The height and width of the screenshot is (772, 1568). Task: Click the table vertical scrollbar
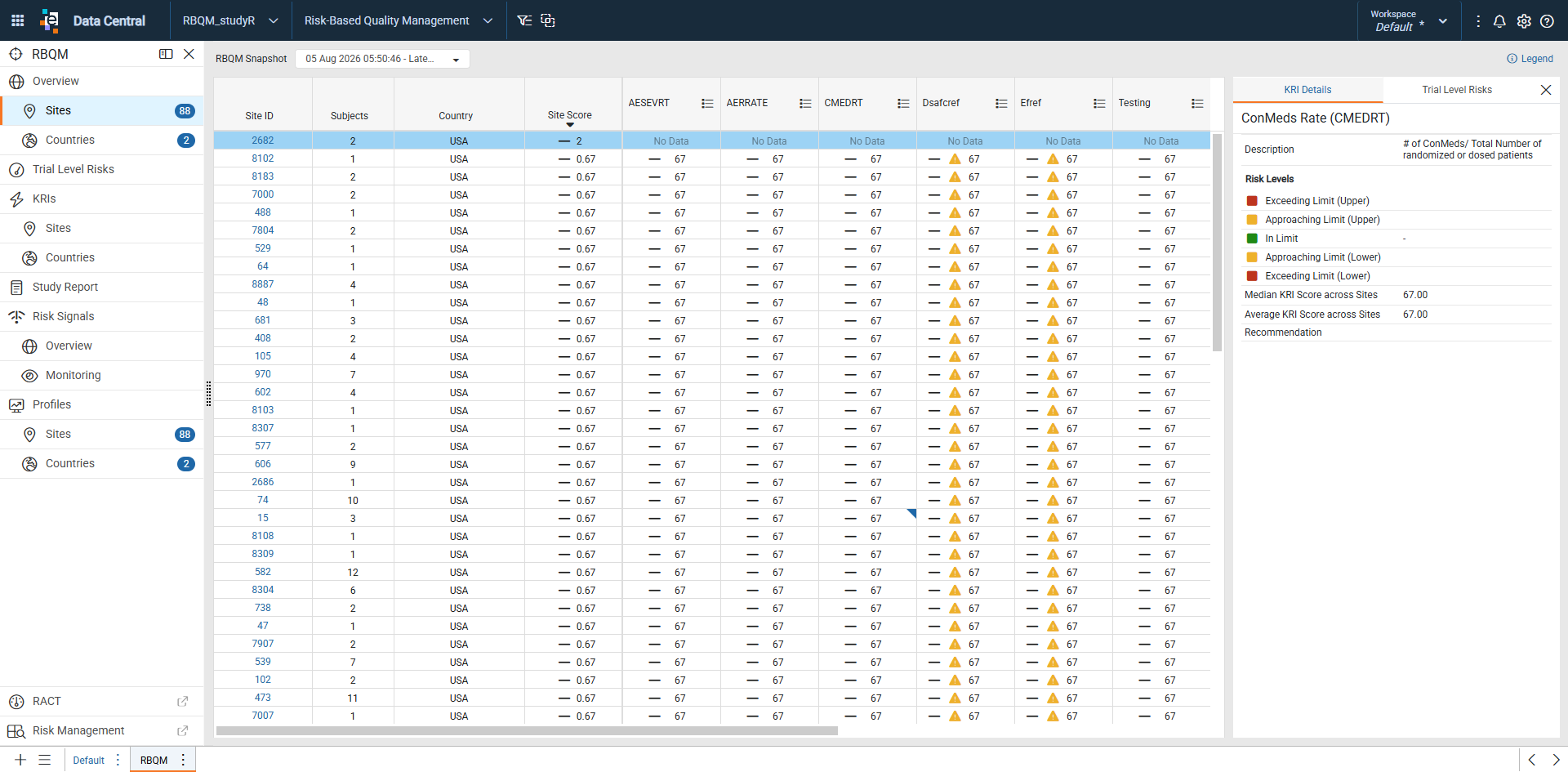[x=1217, y=242]
